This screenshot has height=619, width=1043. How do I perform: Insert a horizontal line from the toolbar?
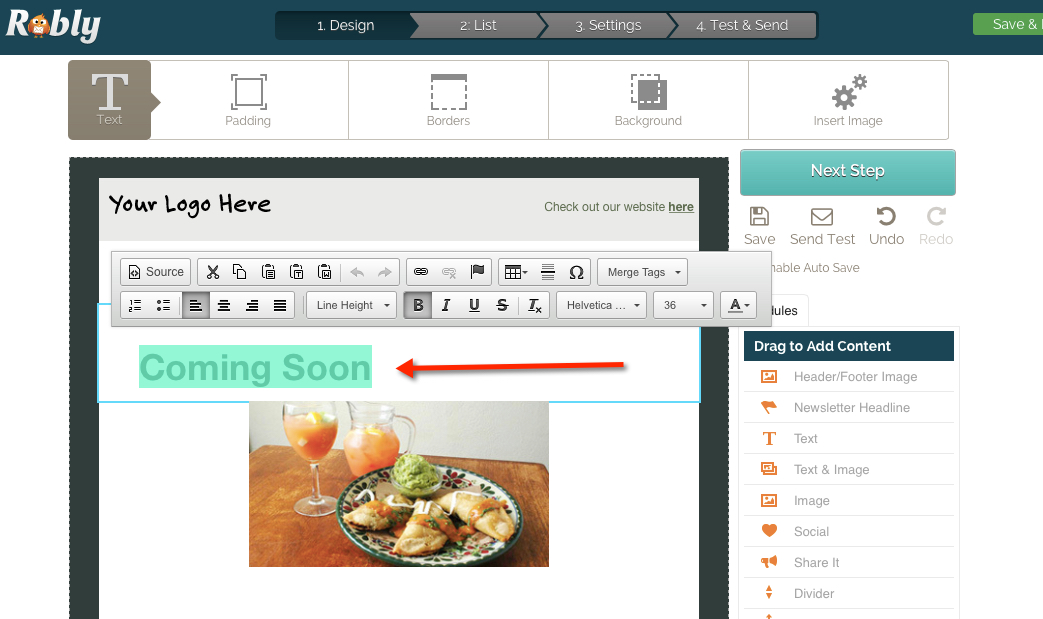point(548,272)
